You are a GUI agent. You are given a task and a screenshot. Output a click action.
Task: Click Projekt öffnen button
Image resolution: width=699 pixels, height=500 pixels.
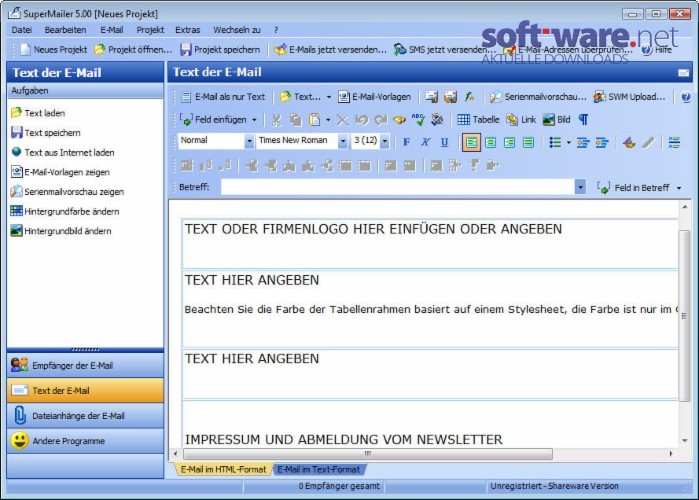coord(133,49)
